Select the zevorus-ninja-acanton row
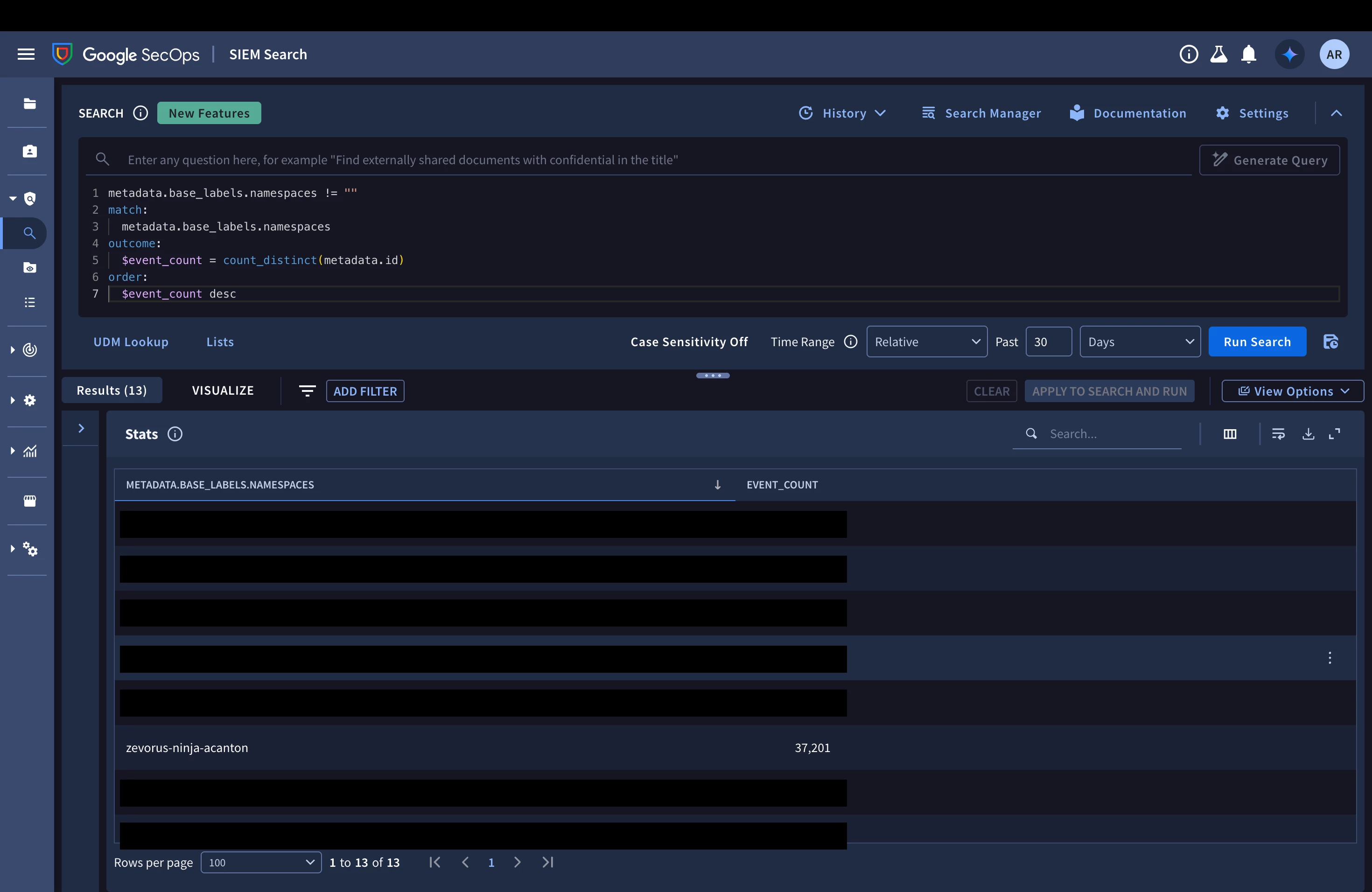 pos(735,747)
